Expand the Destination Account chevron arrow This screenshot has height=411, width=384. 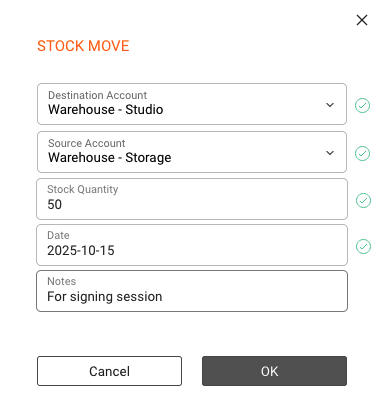(330, 105)
